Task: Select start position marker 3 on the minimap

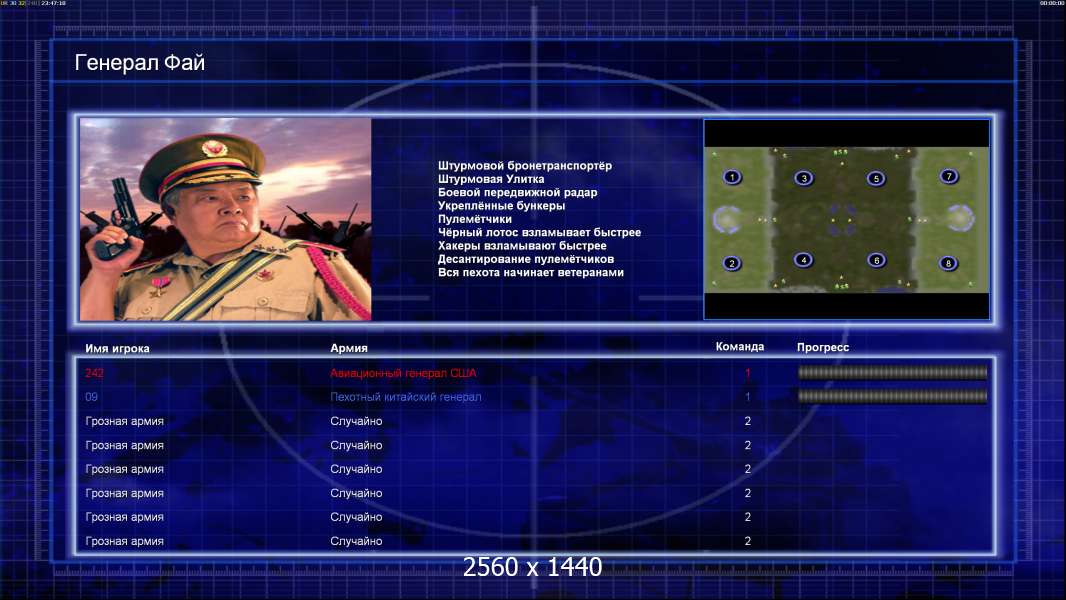Action: coord(804,178)
